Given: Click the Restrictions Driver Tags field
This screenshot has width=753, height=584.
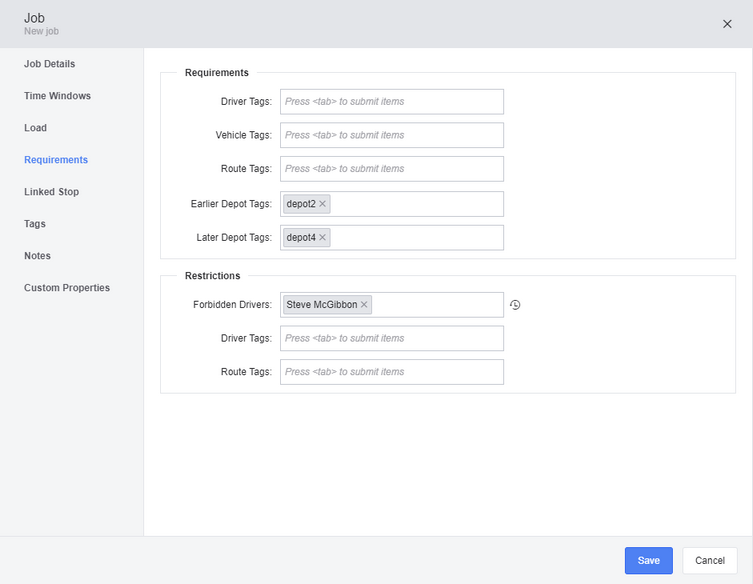Looking at the screenshot, I should point(391,338).
